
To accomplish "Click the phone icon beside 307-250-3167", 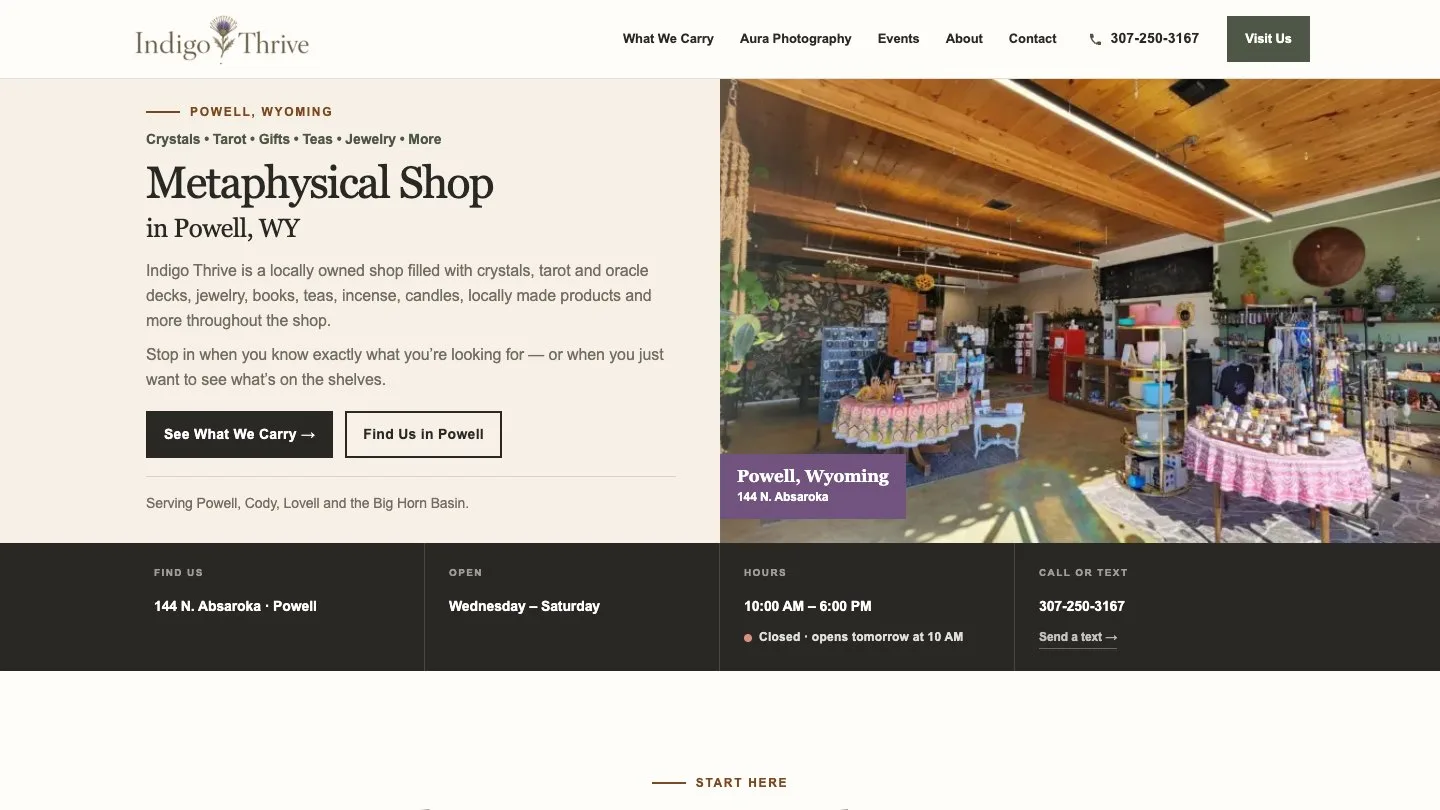I will [1095, 39].
